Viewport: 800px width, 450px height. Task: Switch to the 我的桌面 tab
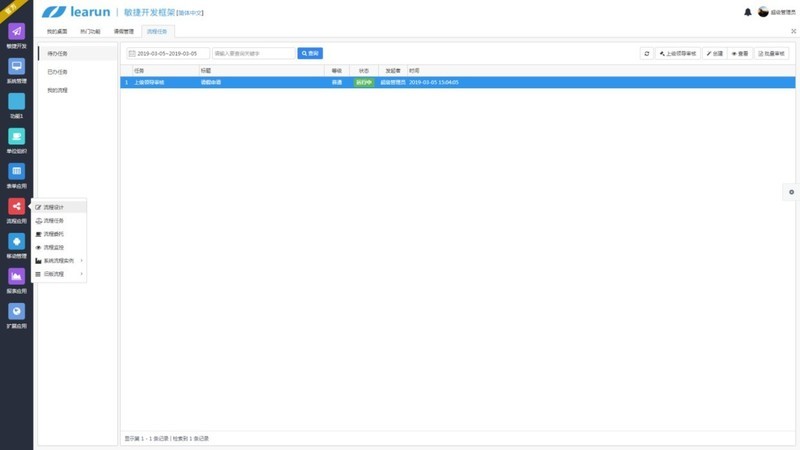[57, 31]
